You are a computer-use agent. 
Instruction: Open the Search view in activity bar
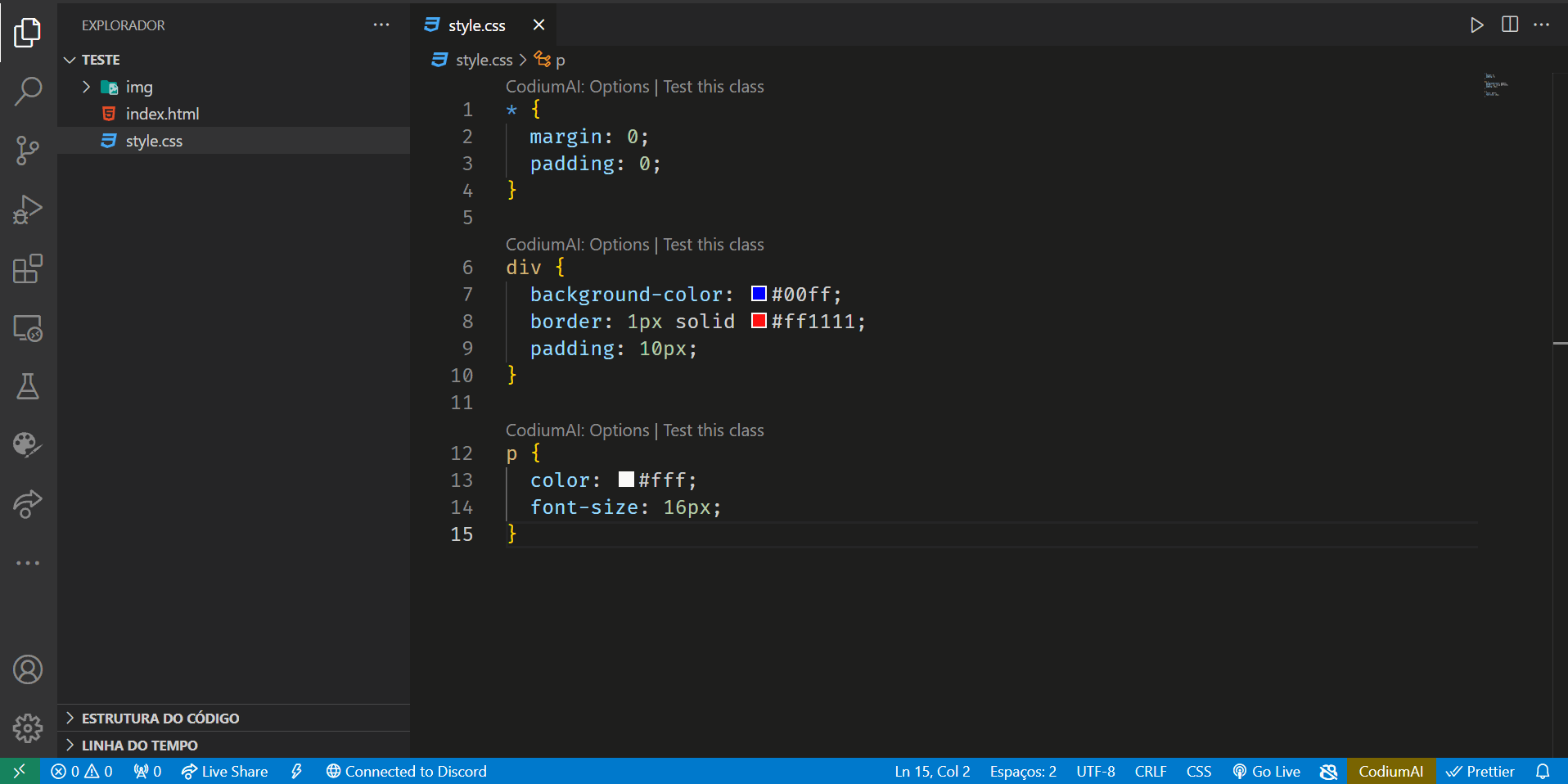[28, 92]
